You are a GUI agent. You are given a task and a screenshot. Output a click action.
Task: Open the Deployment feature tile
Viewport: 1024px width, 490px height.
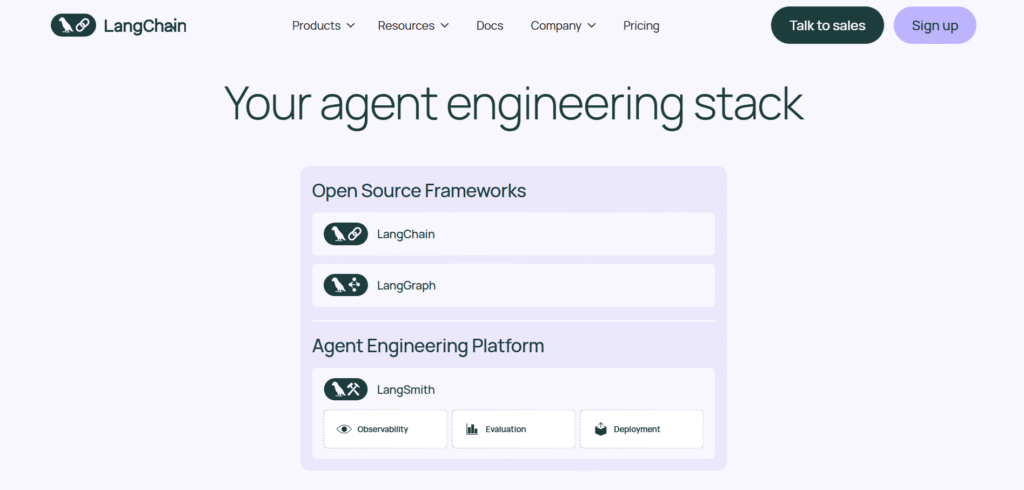641,429
